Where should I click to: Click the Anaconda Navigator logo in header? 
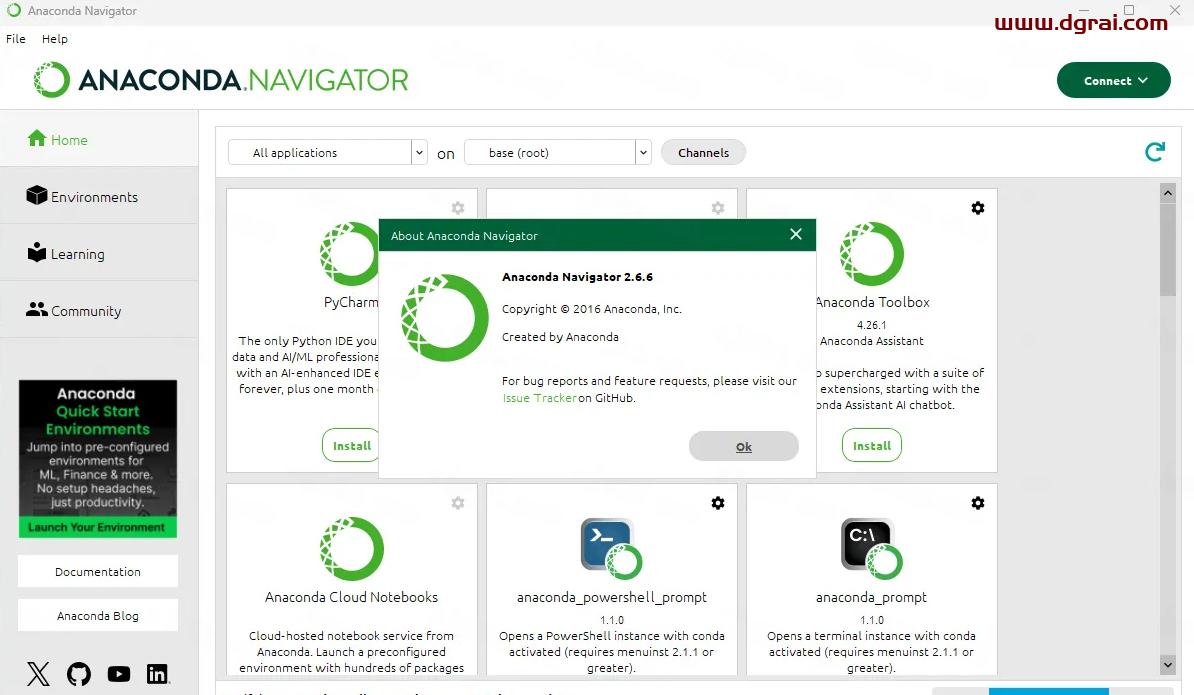pyautogui.click(x=221, y=80)
